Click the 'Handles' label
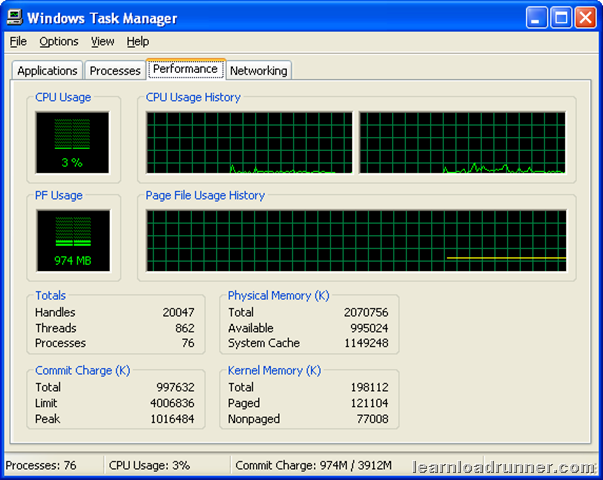 click(x=55, y=312)
